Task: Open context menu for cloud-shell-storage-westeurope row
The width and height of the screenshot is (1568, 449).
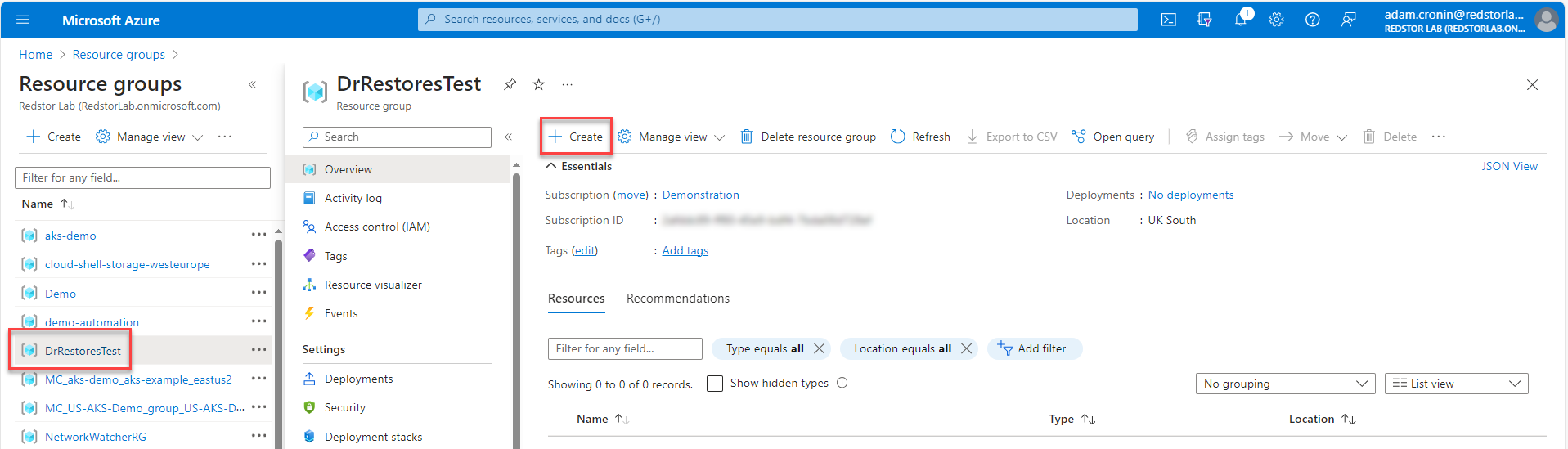Action: click(x=259, y=264)
